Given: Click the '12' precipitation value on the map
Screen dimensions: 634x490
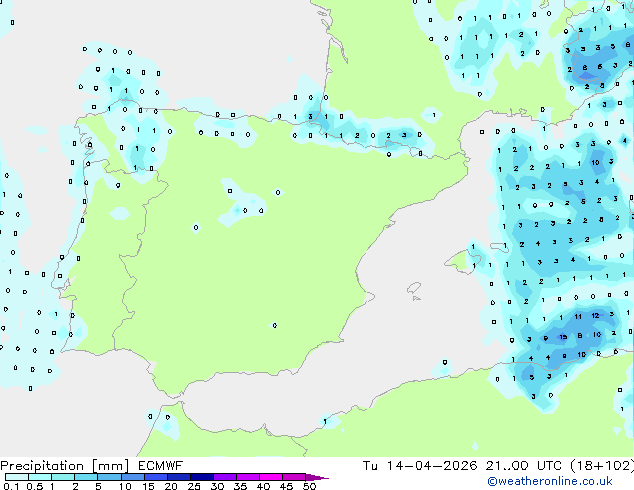Looking at the screenshot, I should pyautogui.click(x=595, y=315).
